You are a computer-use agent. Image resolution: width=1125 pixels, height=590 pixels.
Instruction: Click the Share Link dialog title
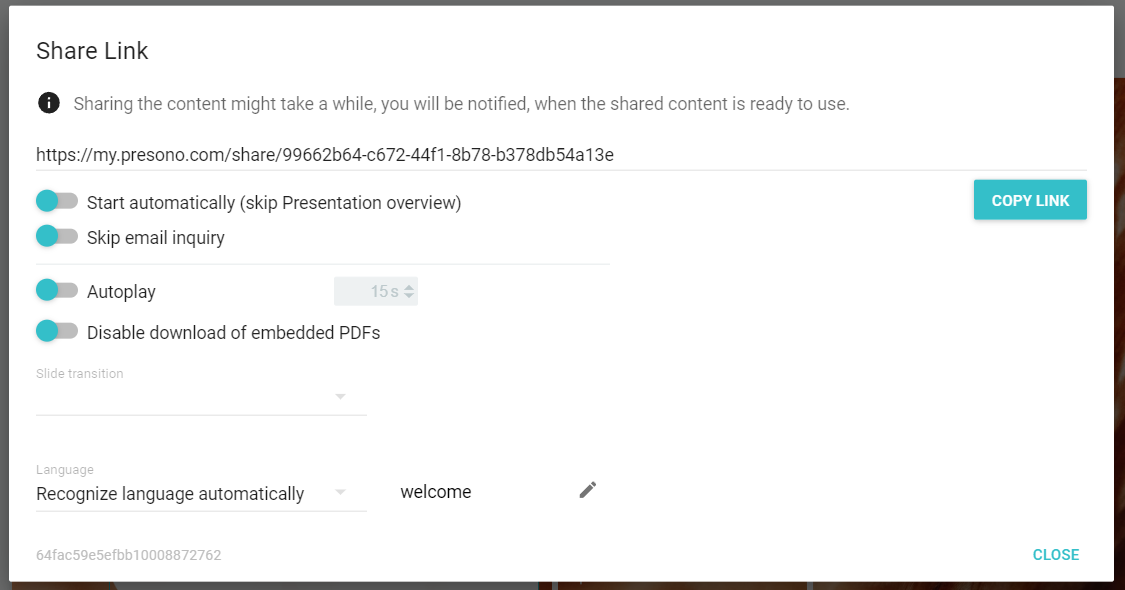click(92, 51)
